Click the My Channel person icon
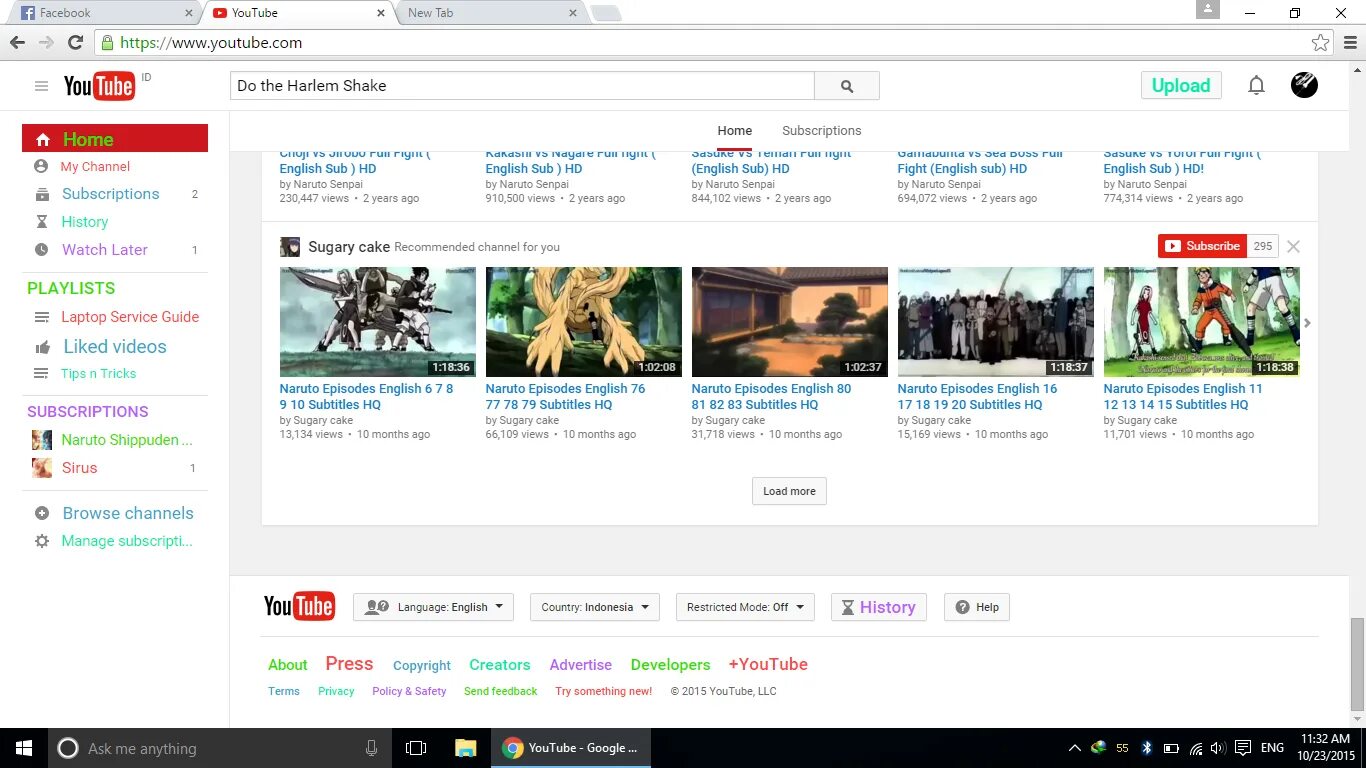Screen dimensions: 1366x768 click(x=41, y=166)
